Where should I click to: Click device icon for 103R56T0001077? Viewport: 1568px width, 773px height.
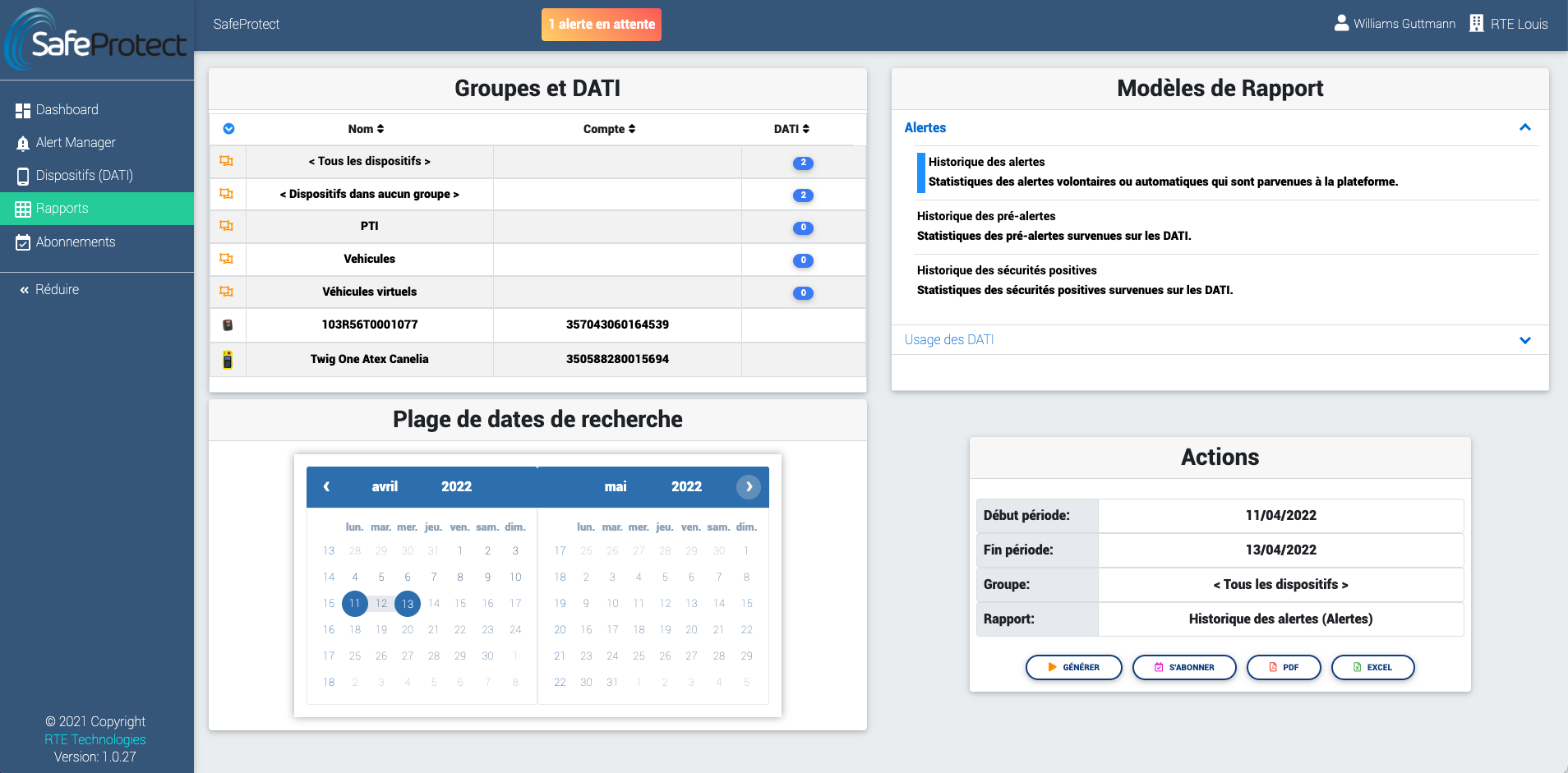[228, 325]
